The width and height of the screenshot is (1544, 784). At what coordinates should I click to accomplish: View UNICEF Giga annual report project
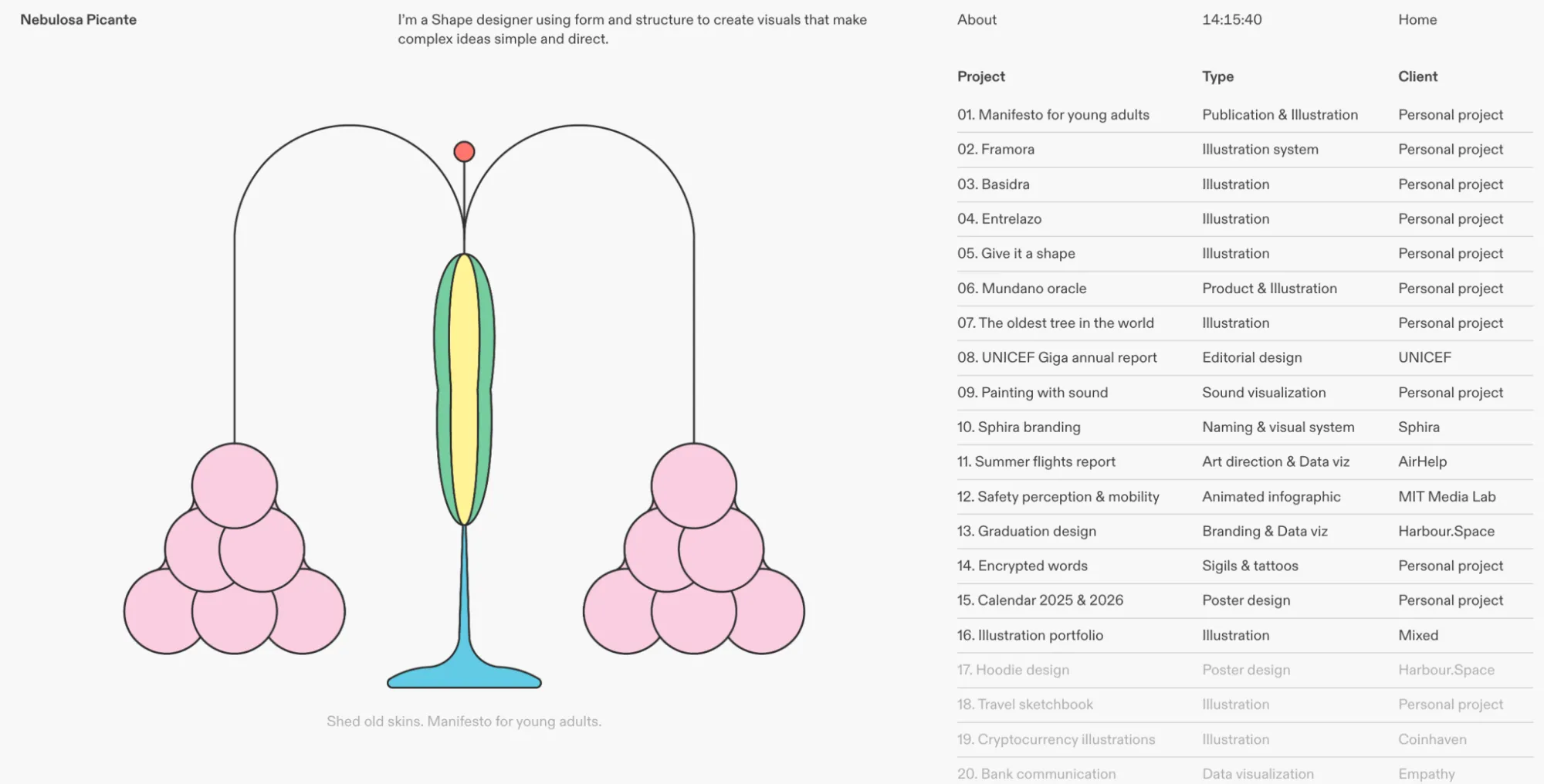click(x=1057, y=358)
